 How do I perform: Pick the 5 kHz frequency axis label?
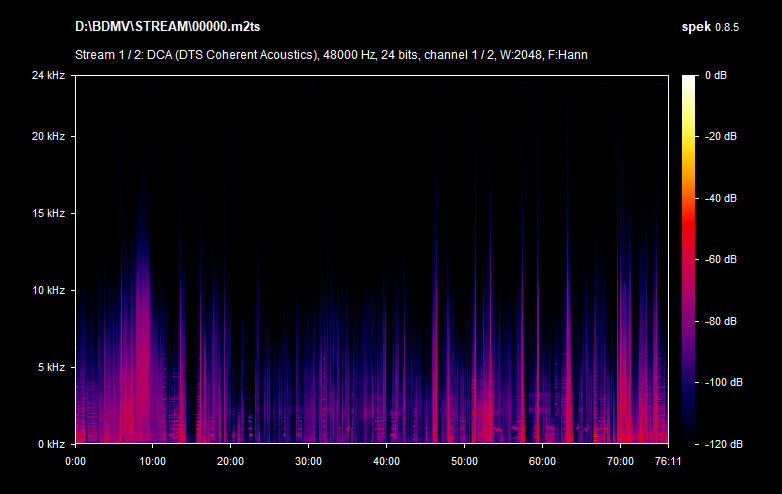click(x=51, y=367)
